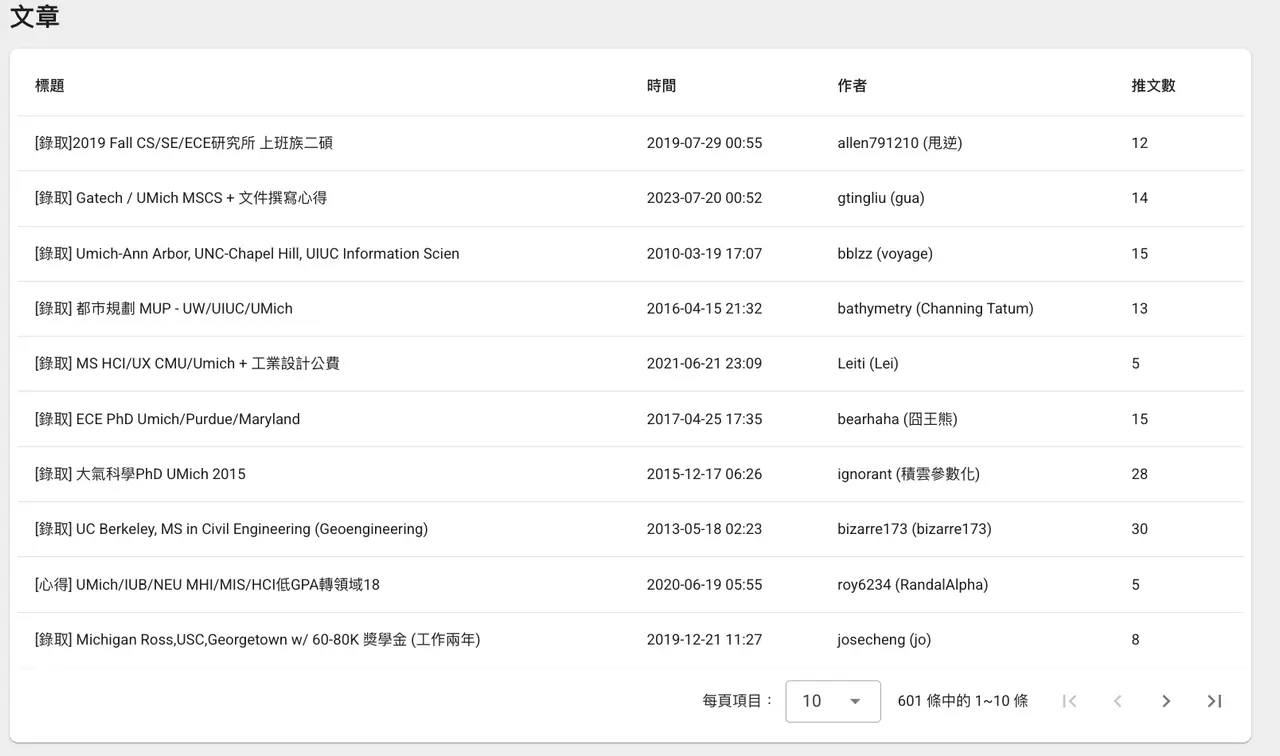The image size is (1280, 756).
Task: Sort by the 時間 column header
Action: [661, 86]
